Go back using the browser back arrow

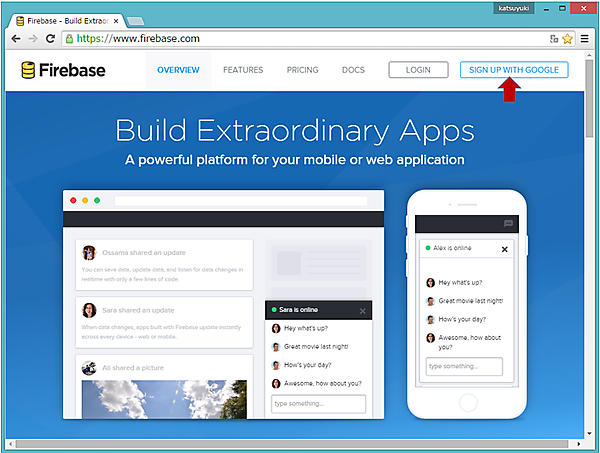[x=16, y=39]
